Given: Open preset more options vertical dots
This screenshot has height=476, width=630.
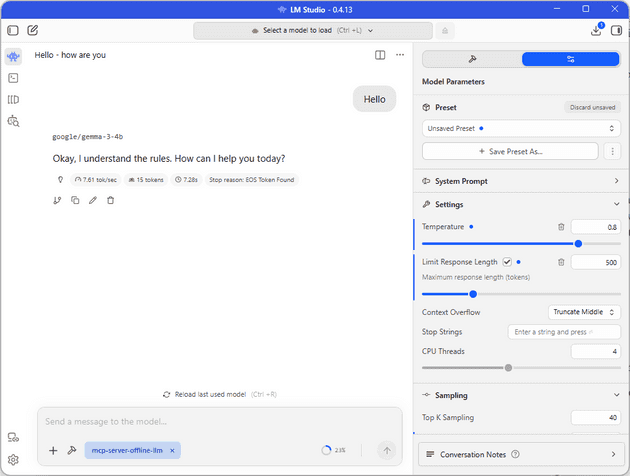Looking at the screenshot, I should pos(612,151).
